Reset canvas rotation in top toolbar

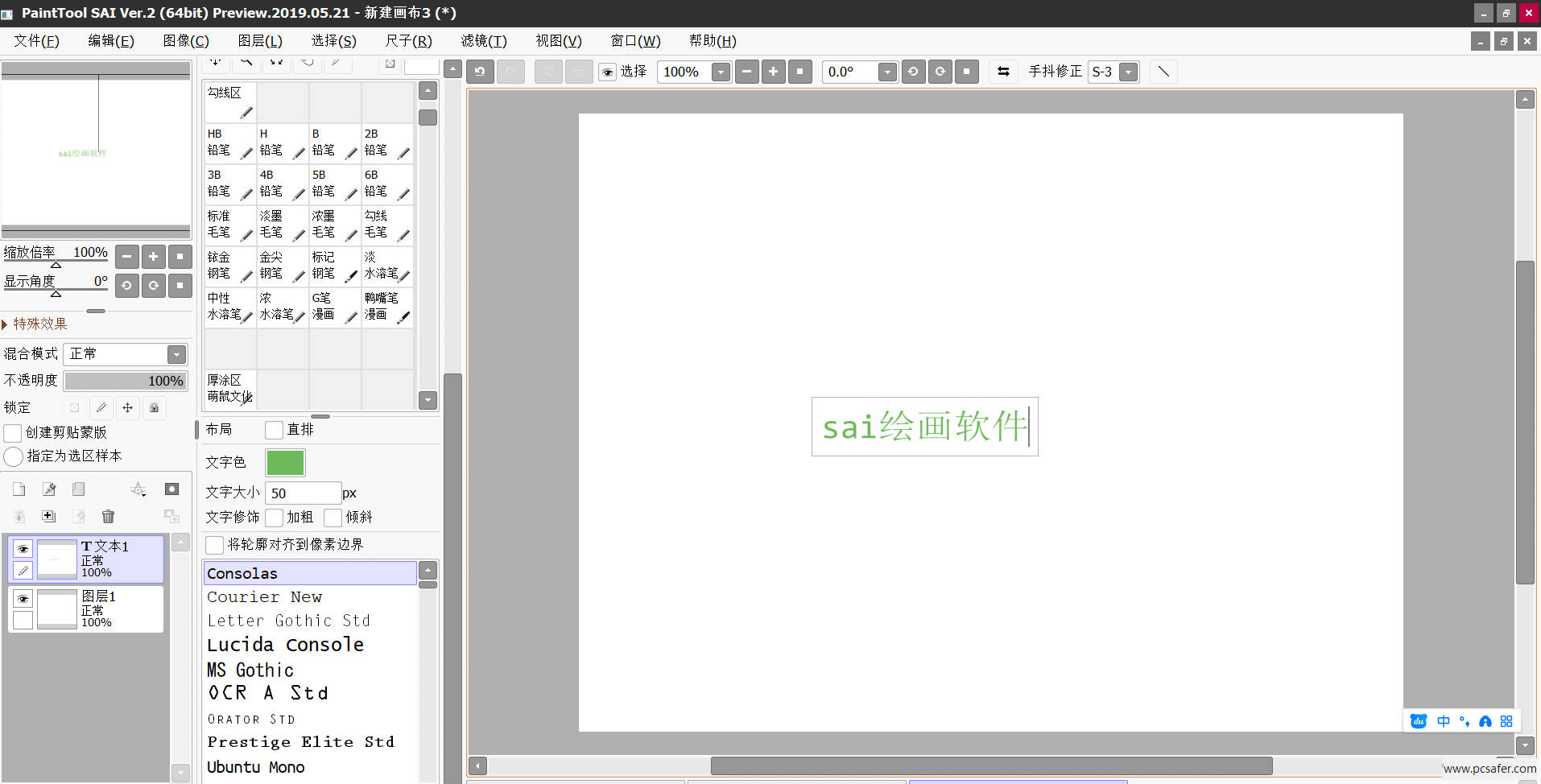point(967,72)
